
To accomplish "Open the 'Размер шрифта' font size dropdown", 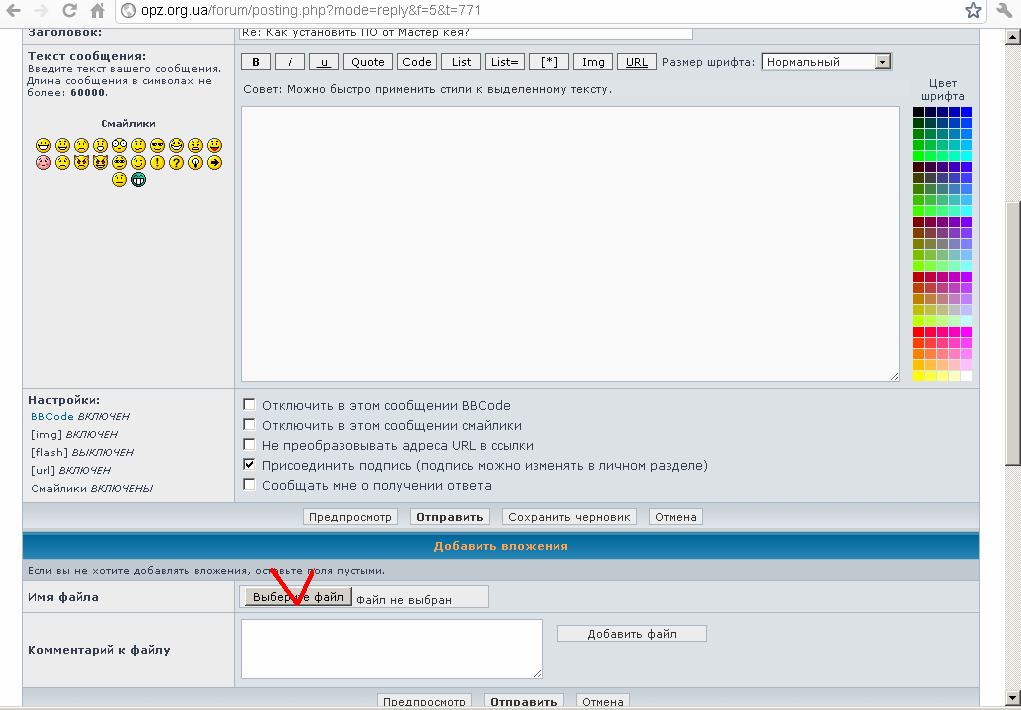I will pyautogui.click(x=826, y=62).
